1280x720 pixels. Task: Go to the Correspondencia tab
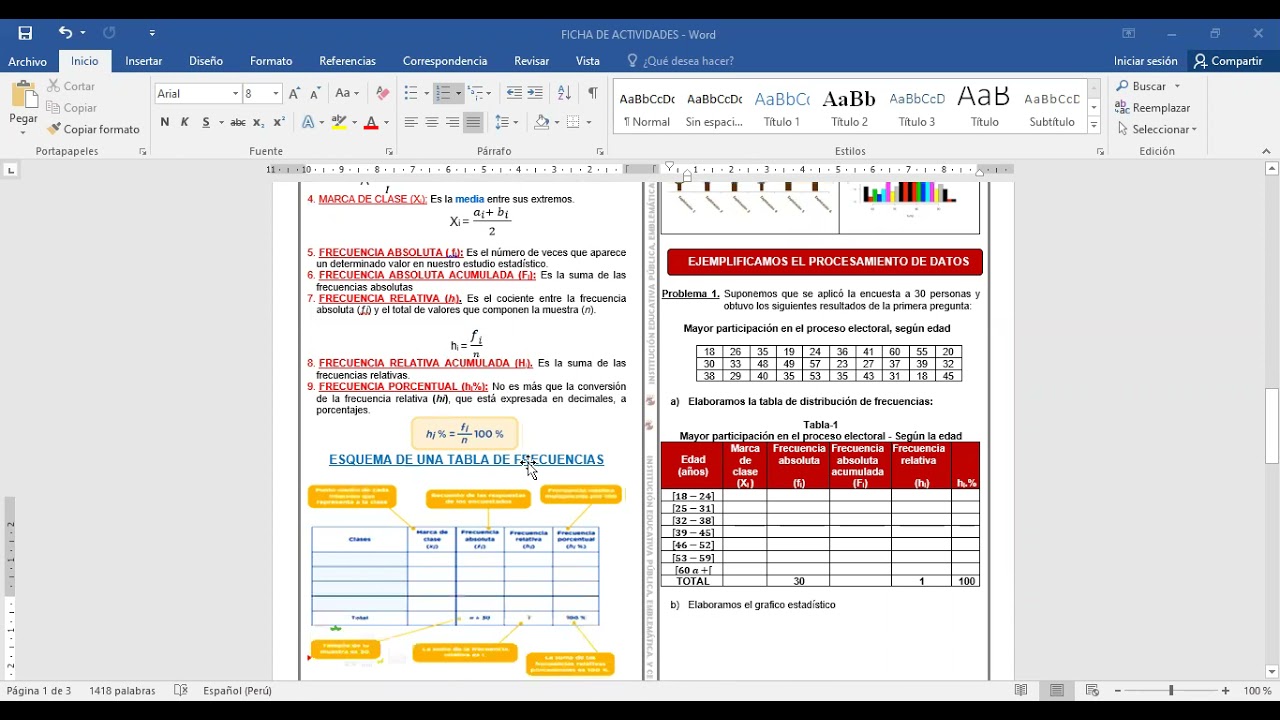[x=445, y=61]
